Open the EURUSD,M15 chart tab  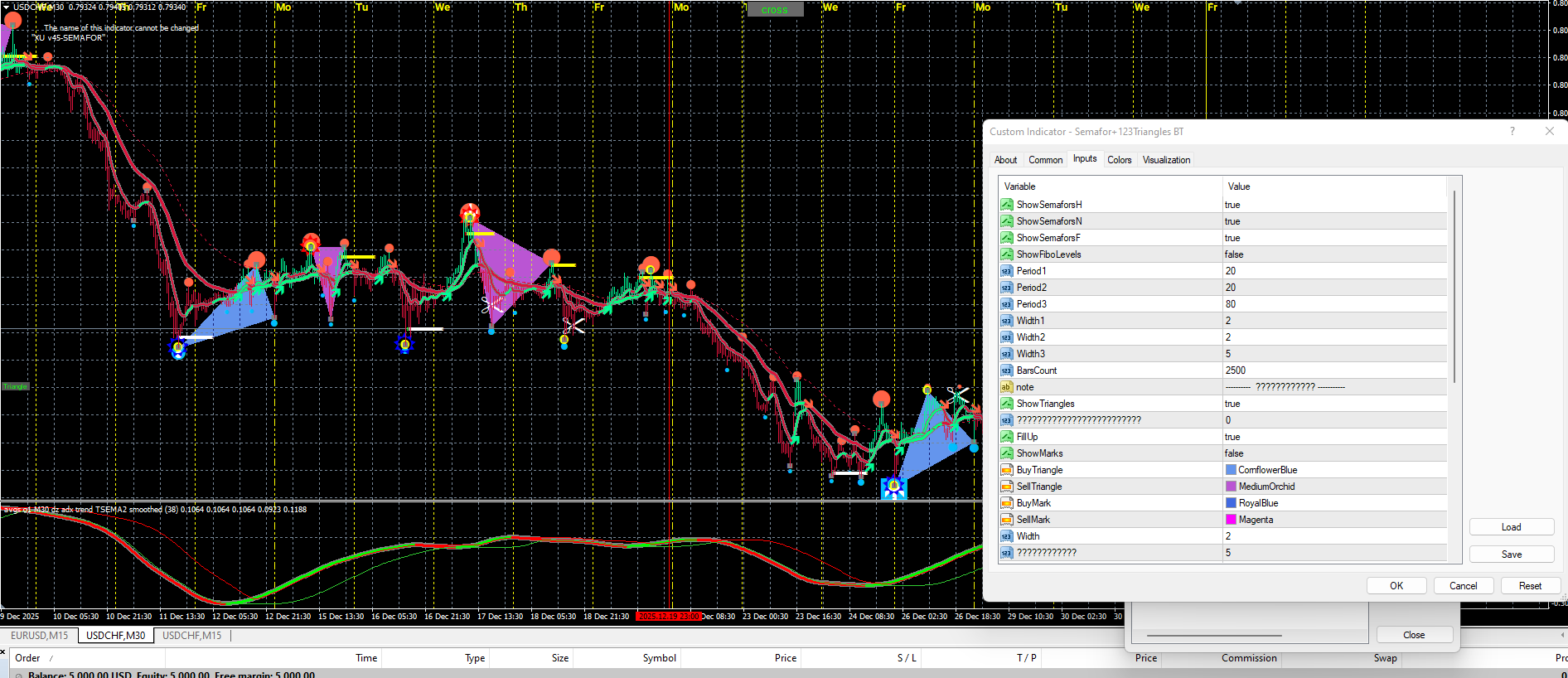(39, 636)
